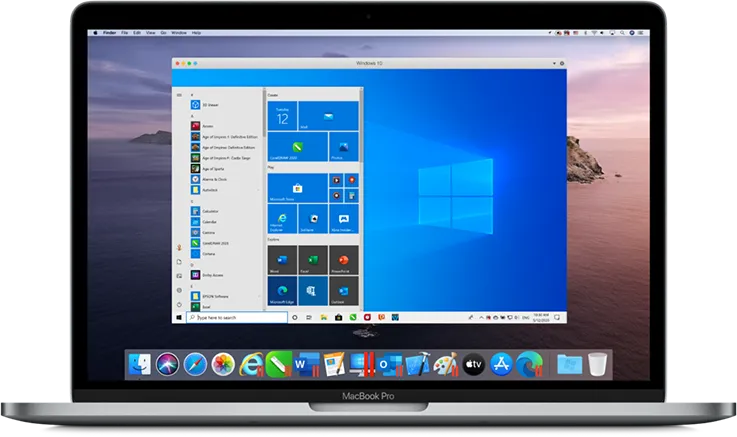Open the Windows 10 window dropdown arrow
The width and height of the screenshot is (737, 437).
[554, 63]
